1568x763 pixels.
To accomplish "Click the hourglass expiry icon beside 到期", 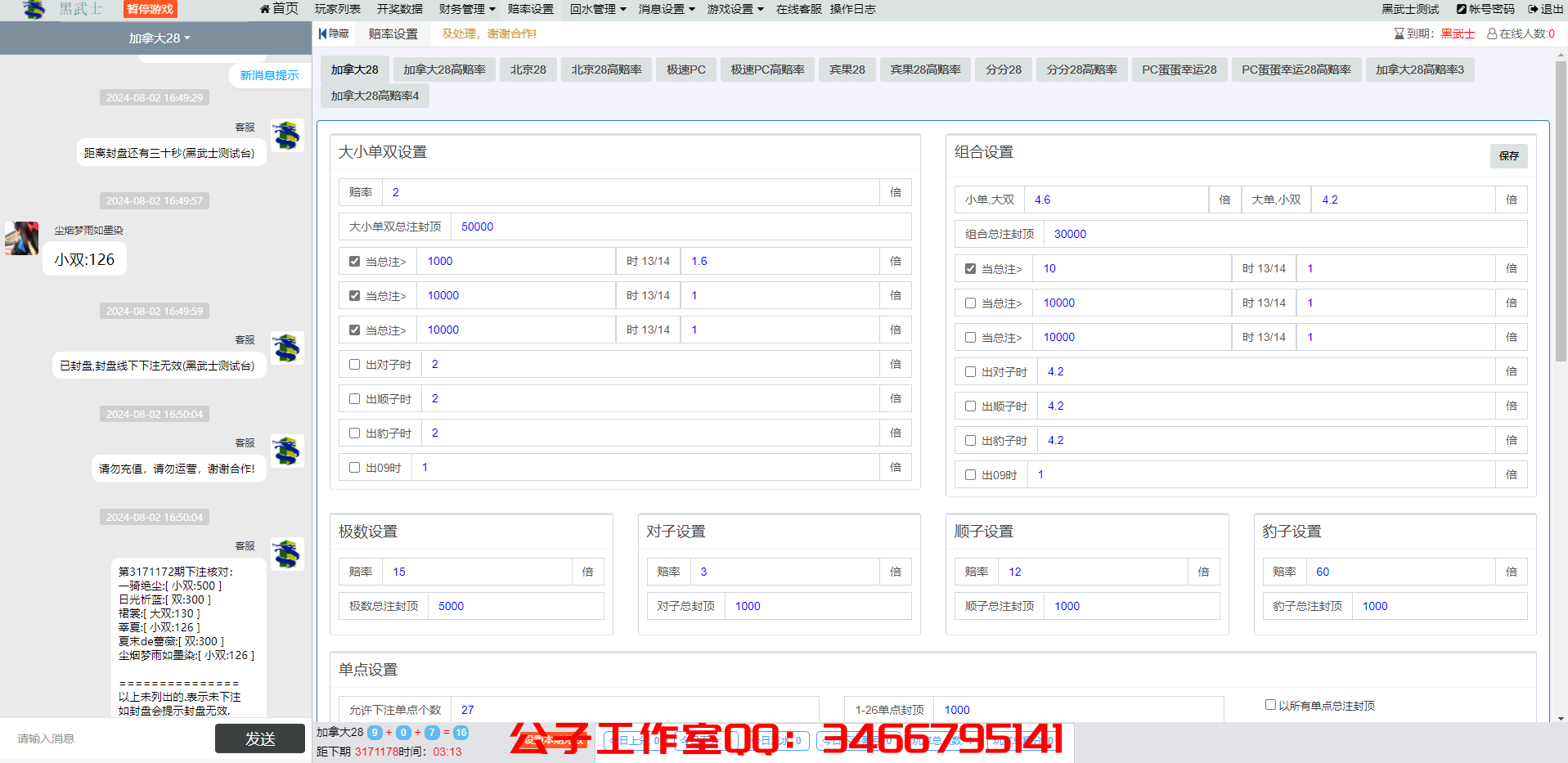I will [1399, 34].
